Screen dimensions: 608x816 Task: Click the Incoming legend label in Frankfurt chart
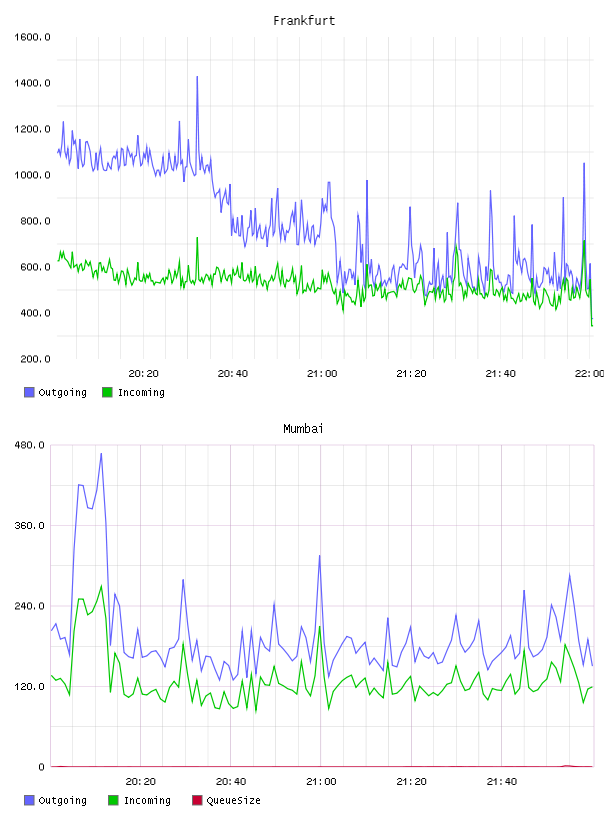[x=141, y=392]
